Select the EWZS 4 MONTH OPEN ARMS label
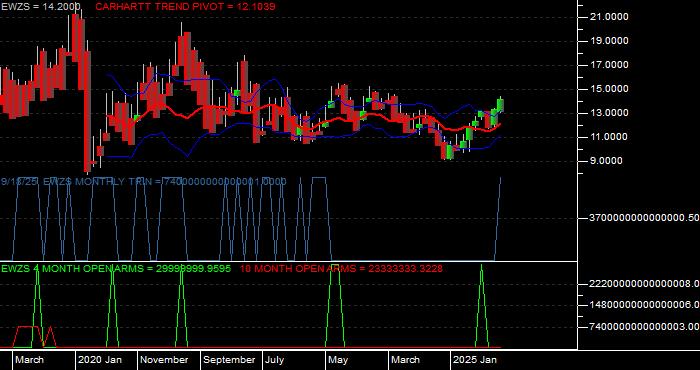The height and width of the screenshot is (370, 700). coord(116,268)
